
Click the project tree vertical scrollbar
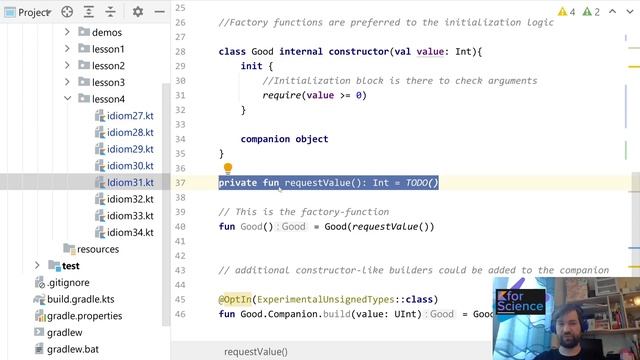166,204
